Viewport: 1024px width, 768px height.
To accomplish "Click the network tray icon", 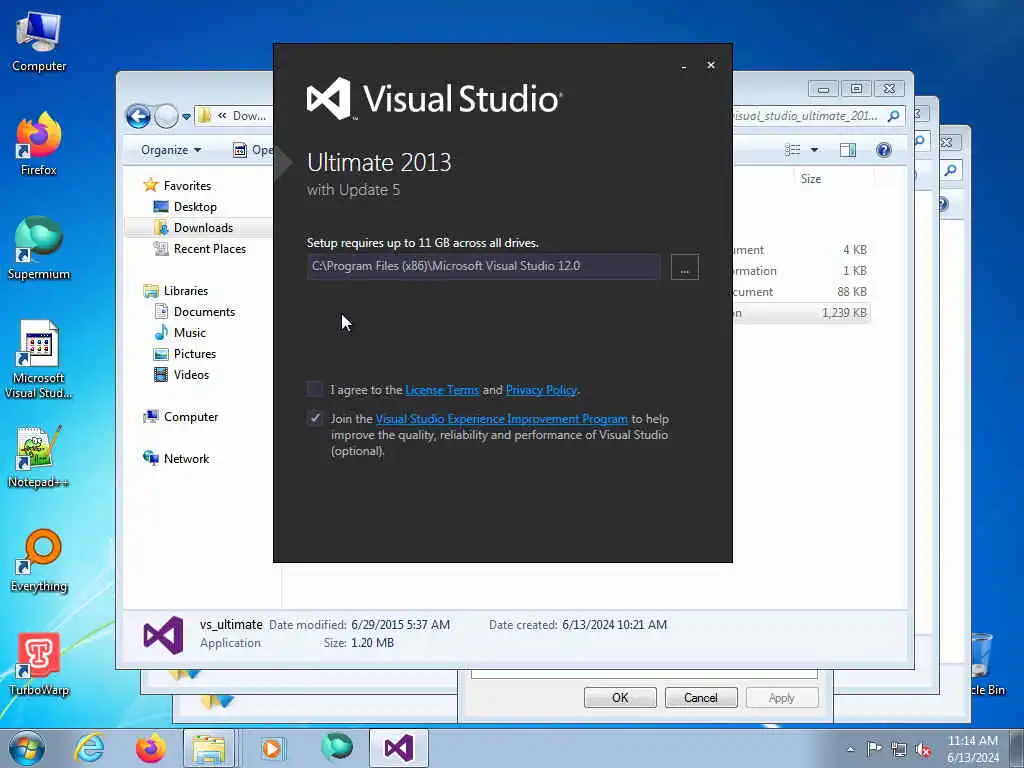I will tap(899, 750).
